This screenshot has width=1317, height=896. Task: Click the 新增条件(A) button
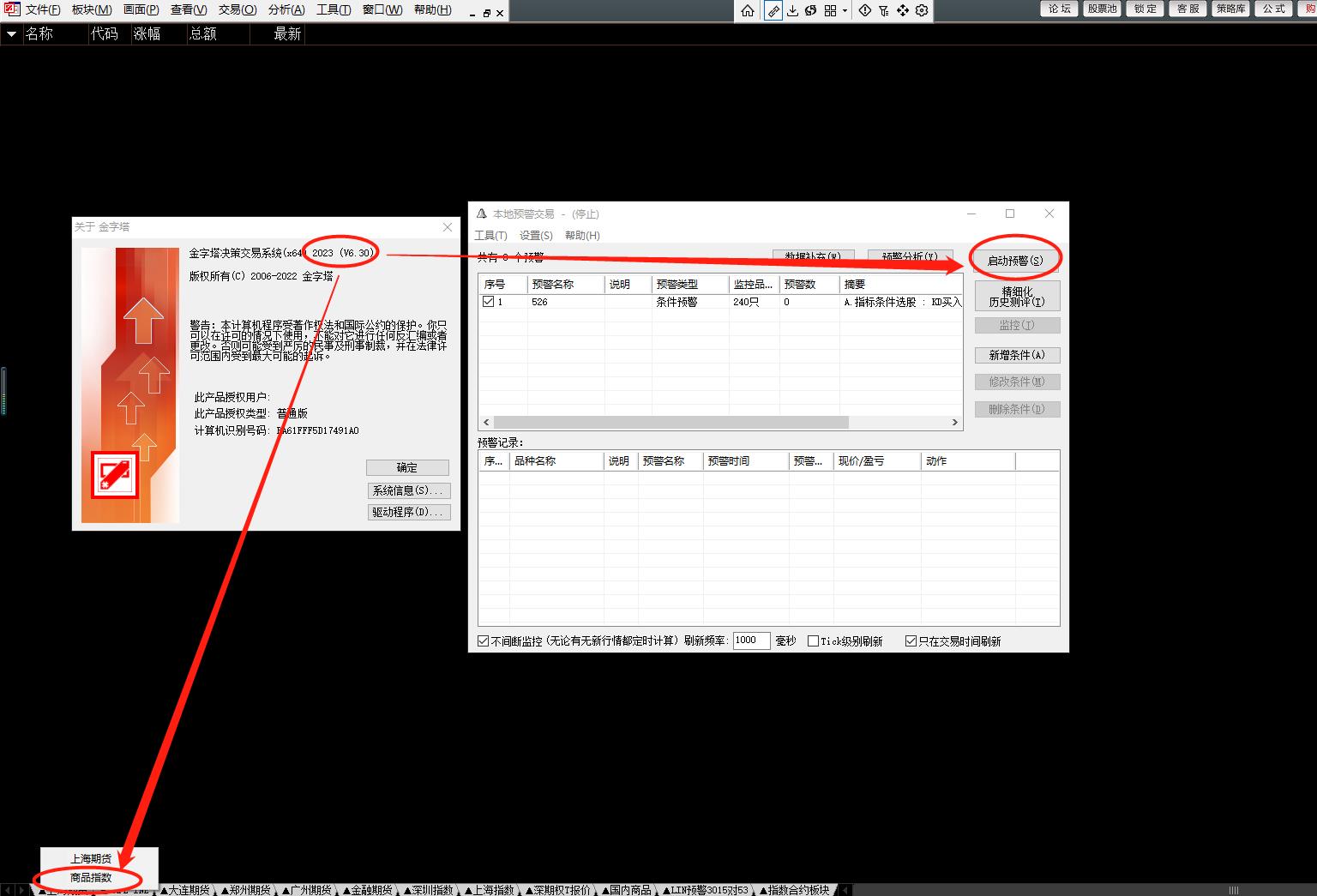1017,355
